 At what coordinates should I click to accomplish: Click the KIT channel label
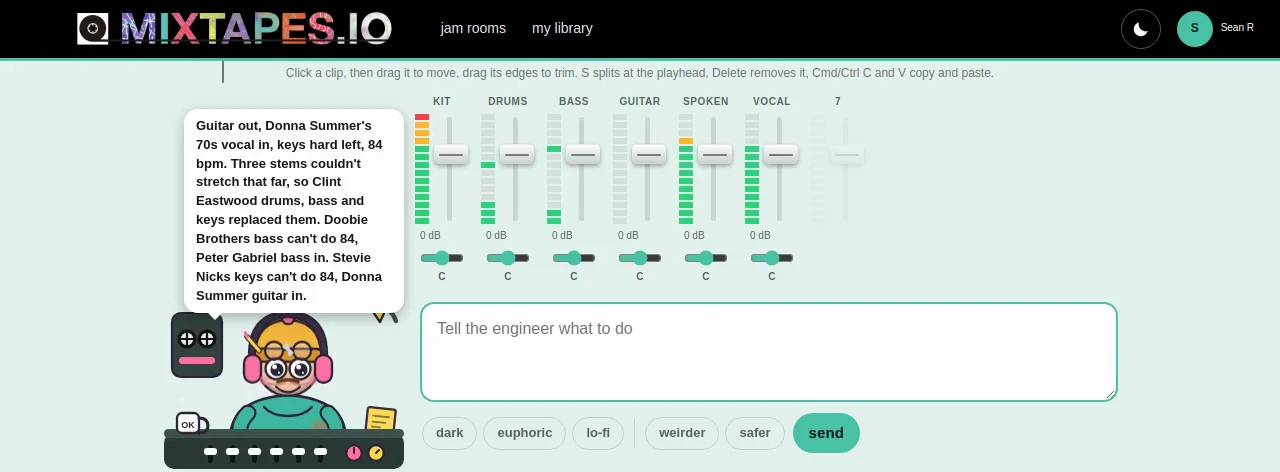(x=442, y=102)
